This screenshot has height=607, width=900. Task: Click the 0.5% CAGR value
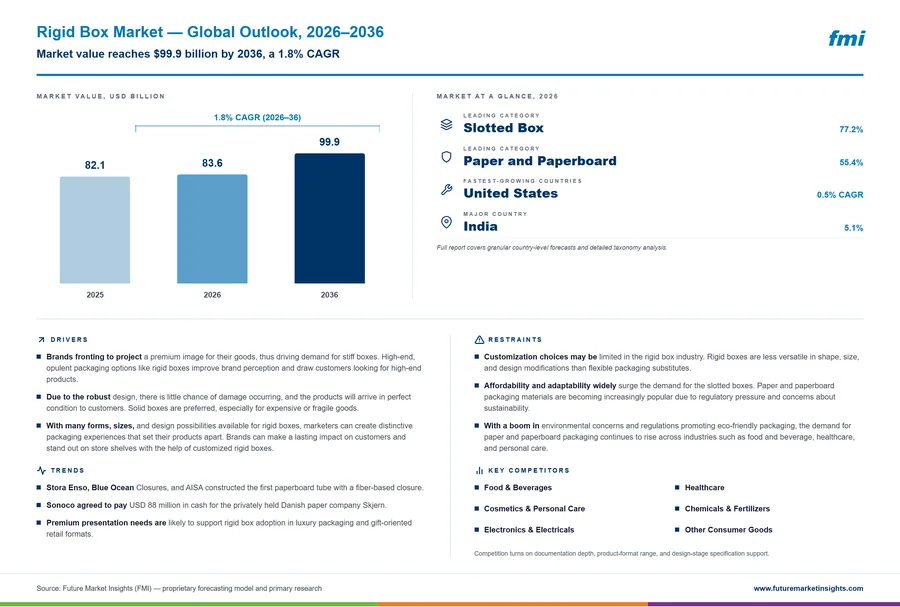coord(840,194)
